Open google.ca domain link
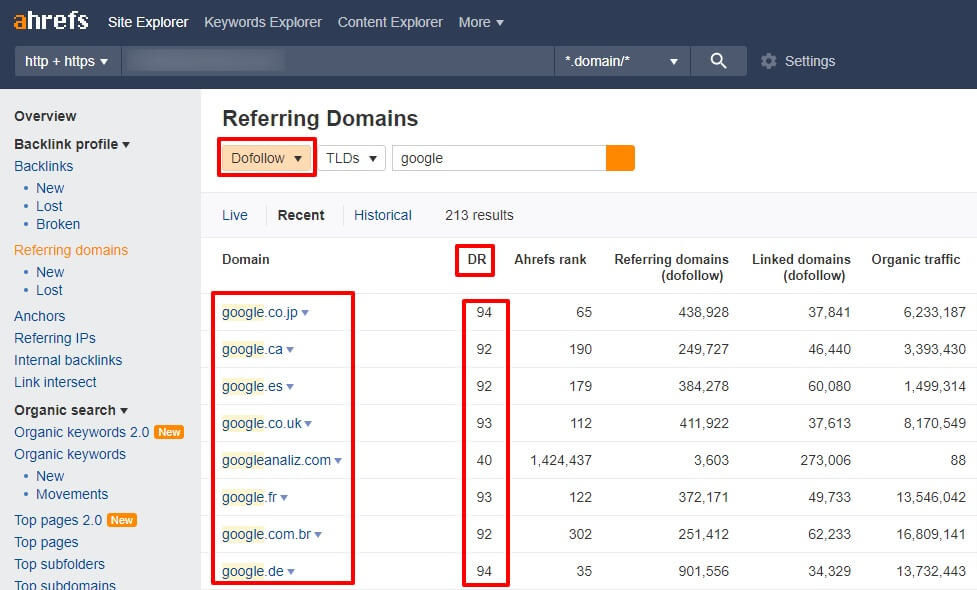 tap(252, 350)
